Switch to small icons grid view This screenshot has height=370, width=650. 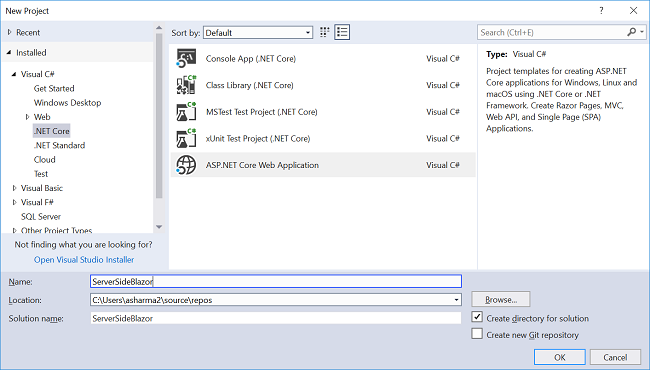pyautogui.click(x=325, y=32)
